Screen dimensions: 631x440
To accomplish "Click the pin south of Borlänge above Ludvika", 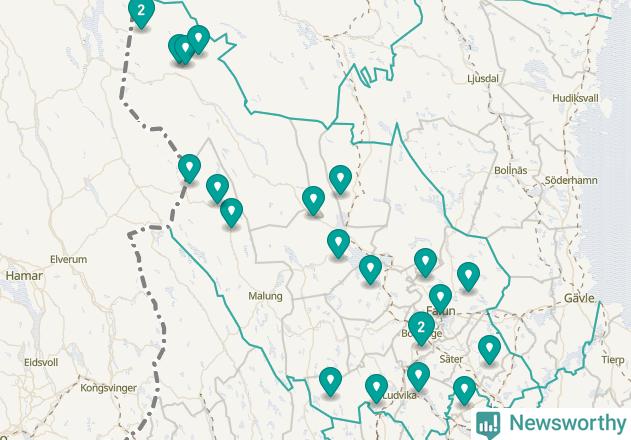I will coord(418,376).
